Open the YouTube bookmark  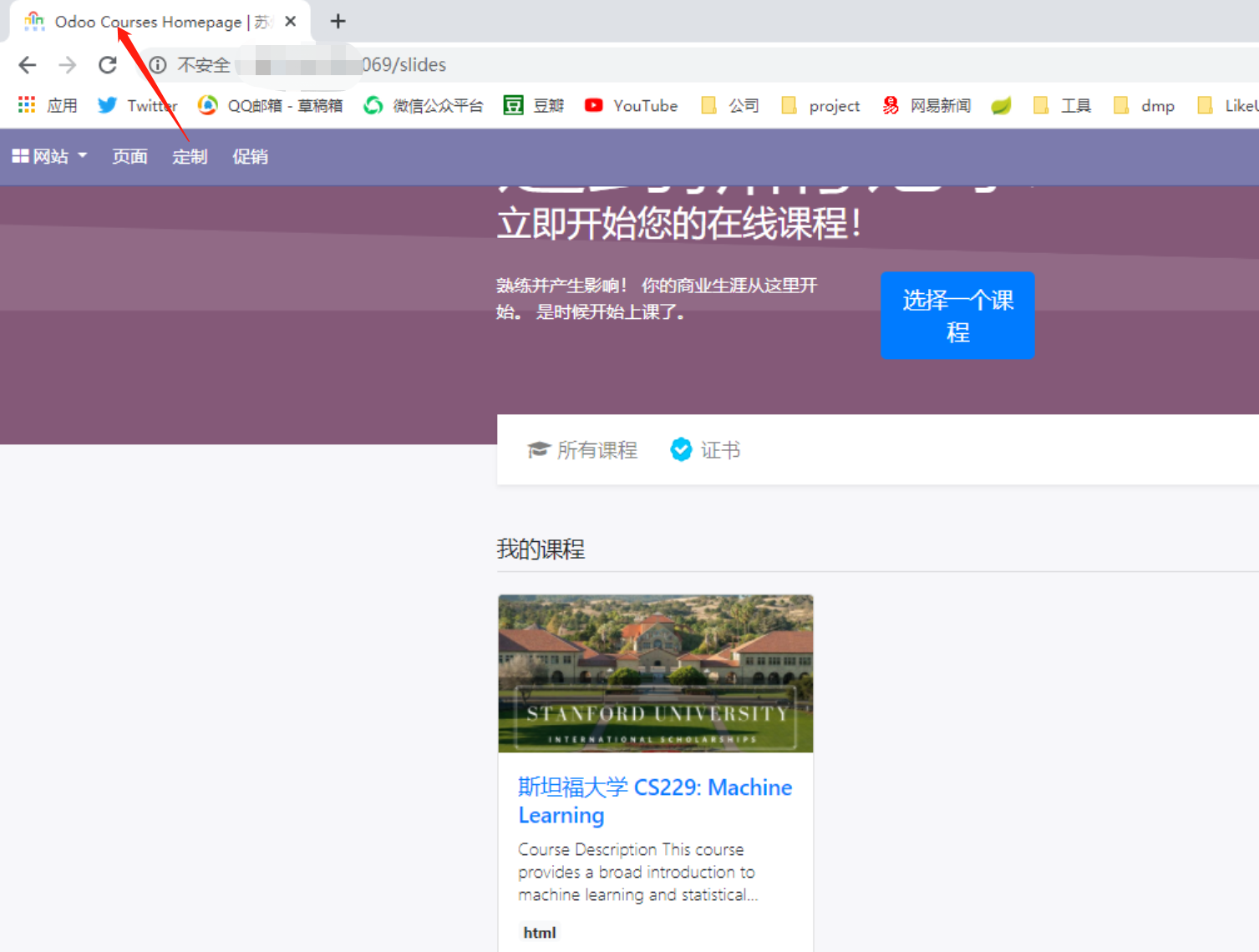(631, 105)
